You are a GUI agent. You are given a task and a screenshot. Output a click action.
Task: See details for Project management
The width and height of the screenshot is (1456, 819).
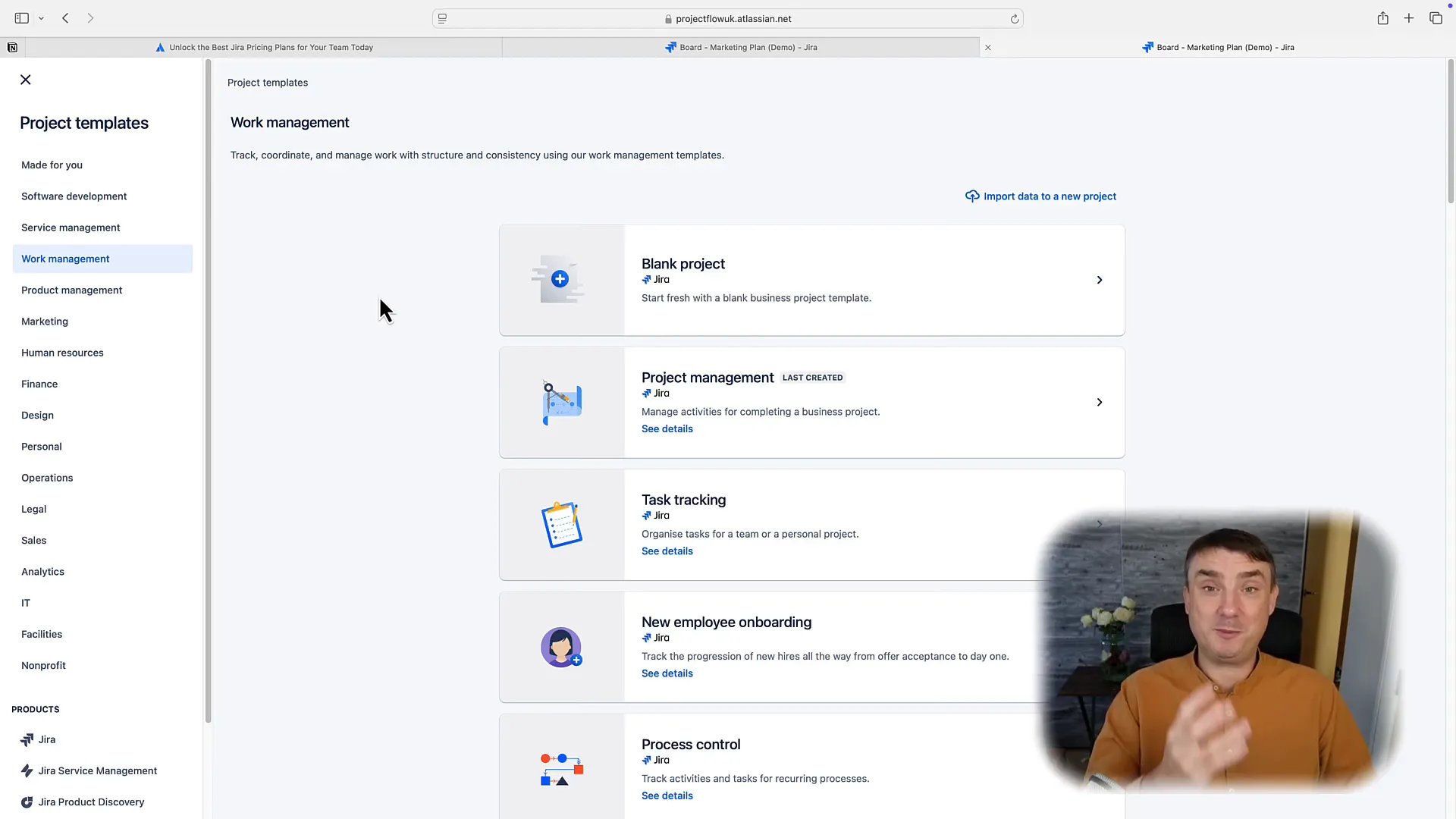click(x=667, y=428)
